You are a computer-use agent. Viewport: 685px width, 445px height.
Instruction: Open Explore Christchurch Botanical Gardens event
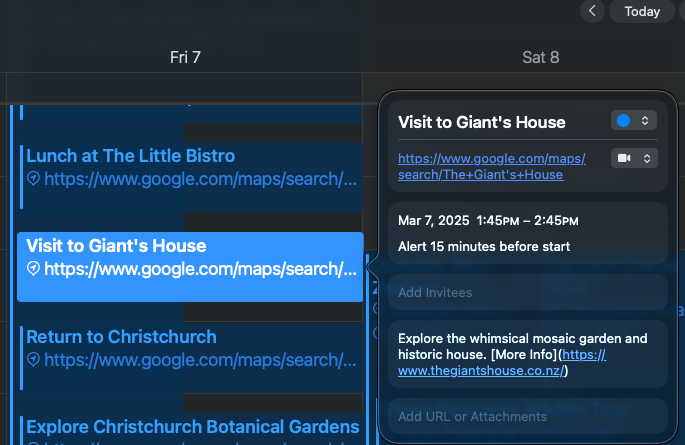(x=192, y=427)
